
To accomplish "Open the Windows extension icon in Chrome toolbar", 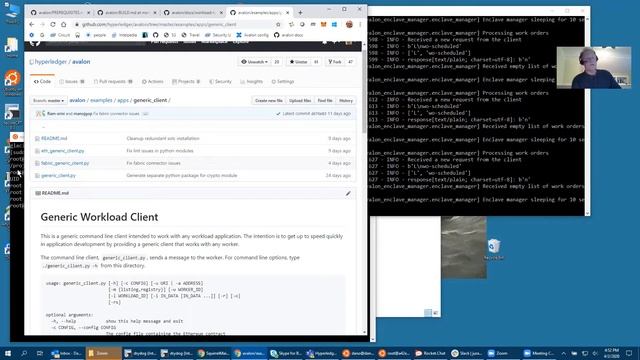I will (x=334, y=24).
